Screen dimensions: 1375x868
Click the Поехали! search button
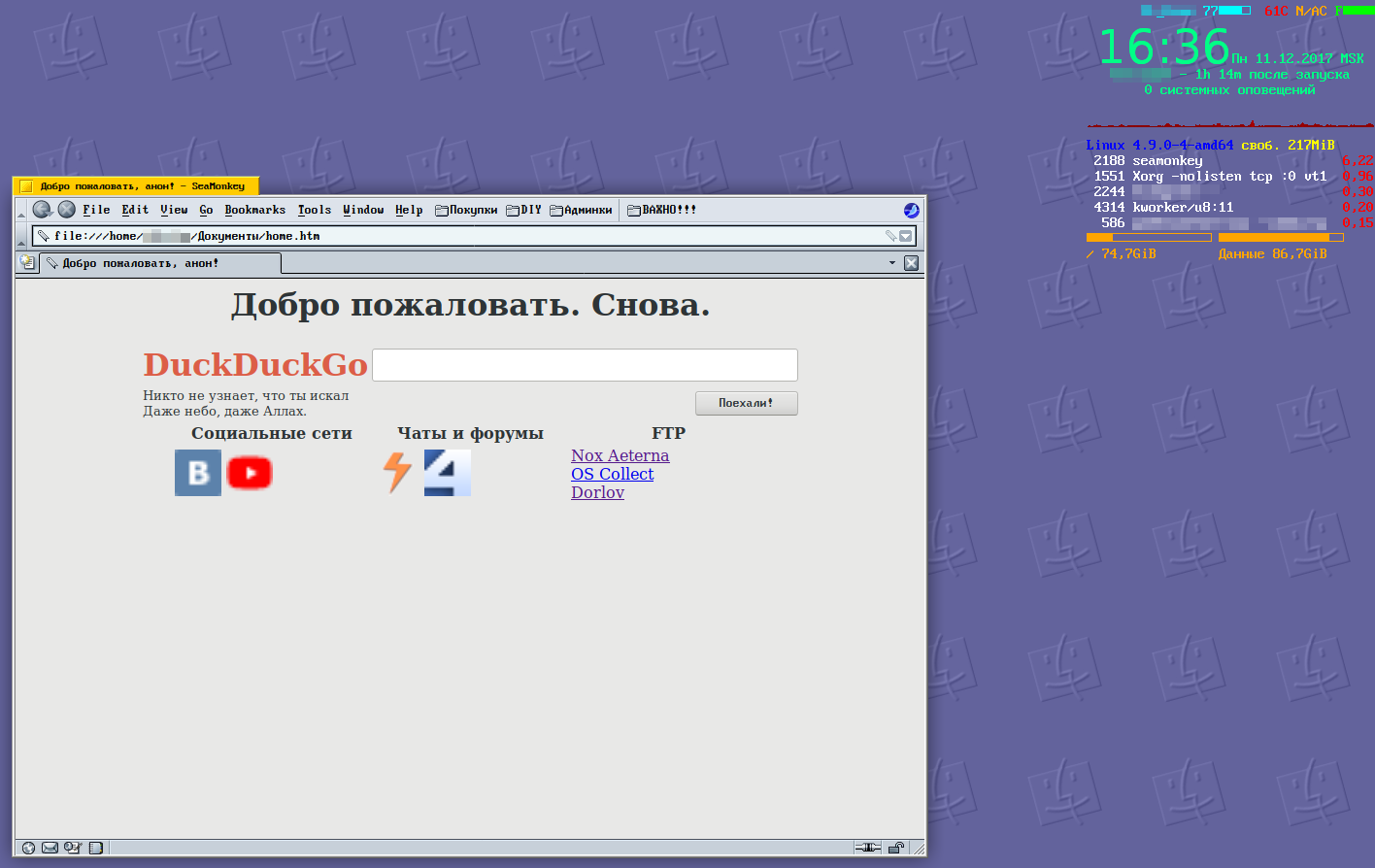[x=746, y=403]
